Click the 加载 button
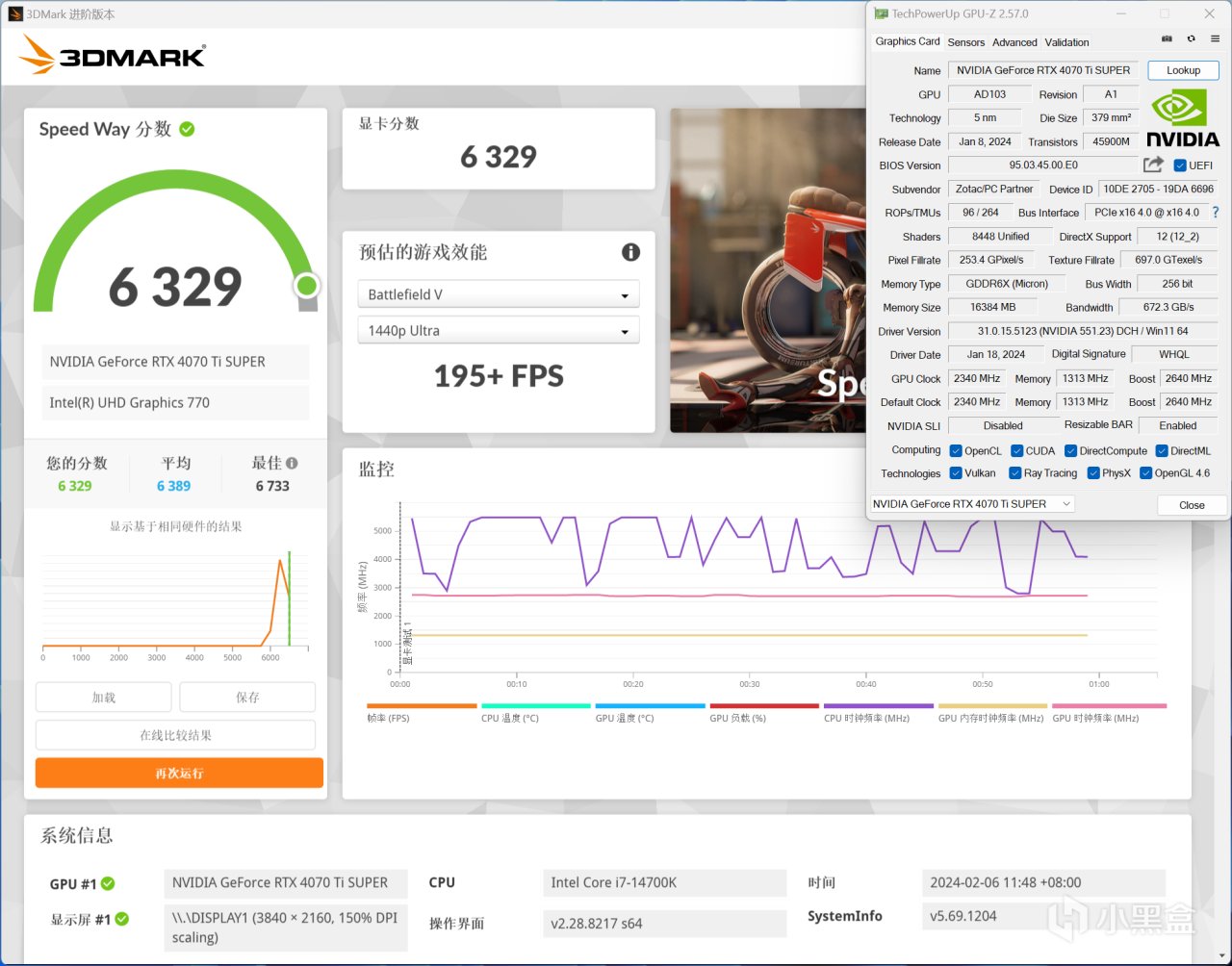Screen dimensions: 1232x966 (x=104, y=697)
